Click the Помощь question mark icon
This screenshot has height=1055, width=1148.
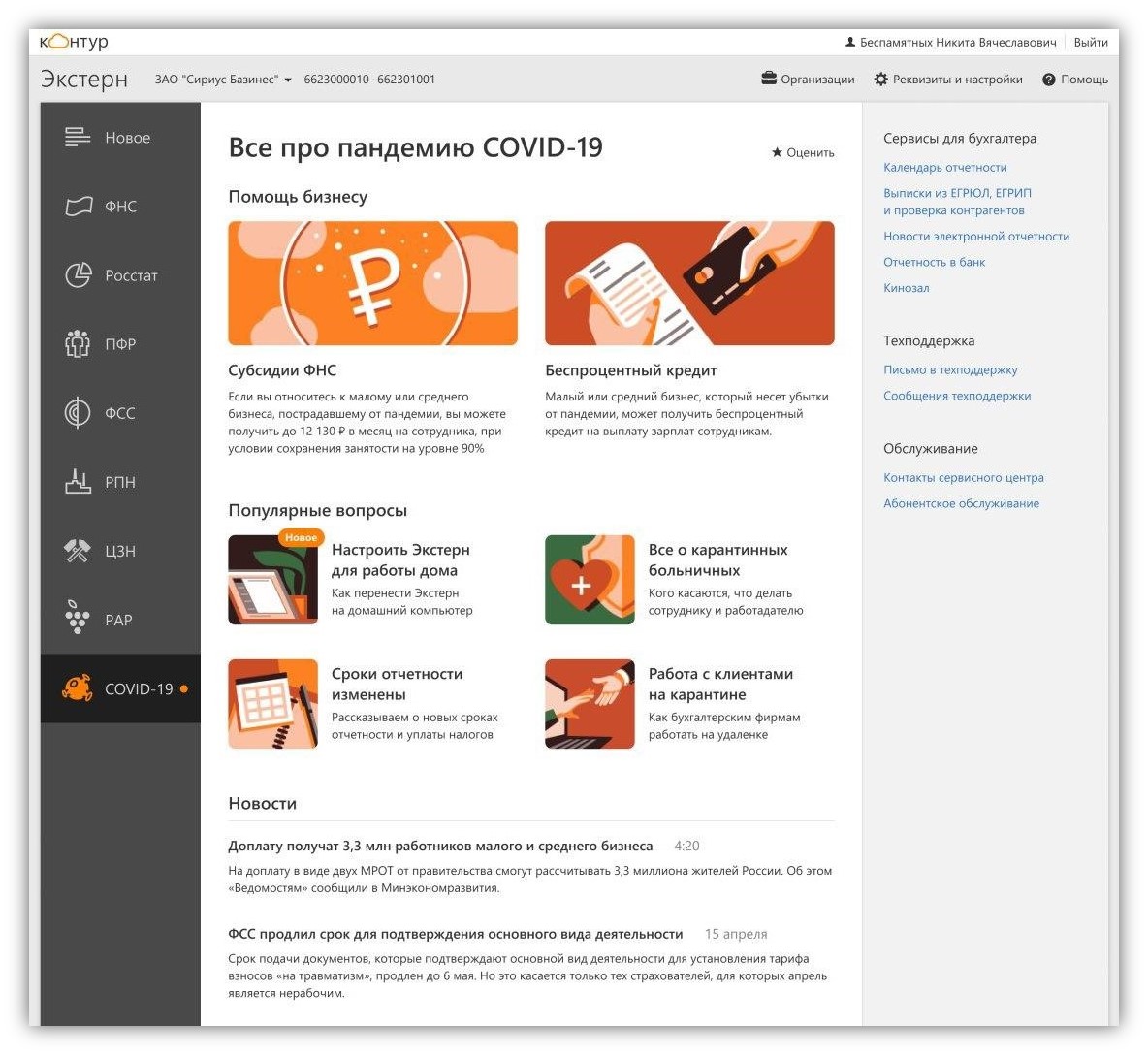pos(1049,80)
